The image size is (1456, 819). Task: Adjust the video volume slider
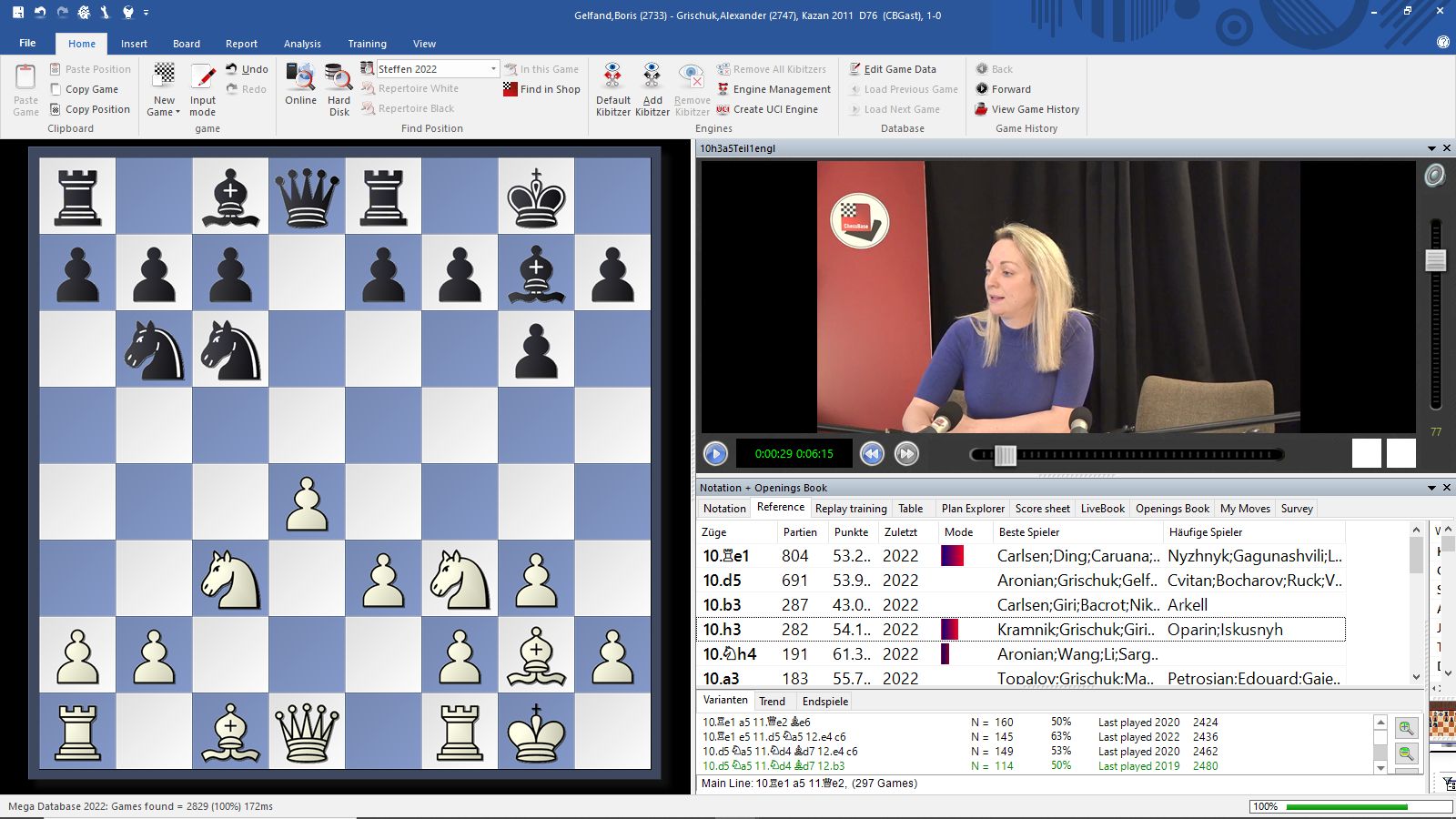[x=1436, y=260]
